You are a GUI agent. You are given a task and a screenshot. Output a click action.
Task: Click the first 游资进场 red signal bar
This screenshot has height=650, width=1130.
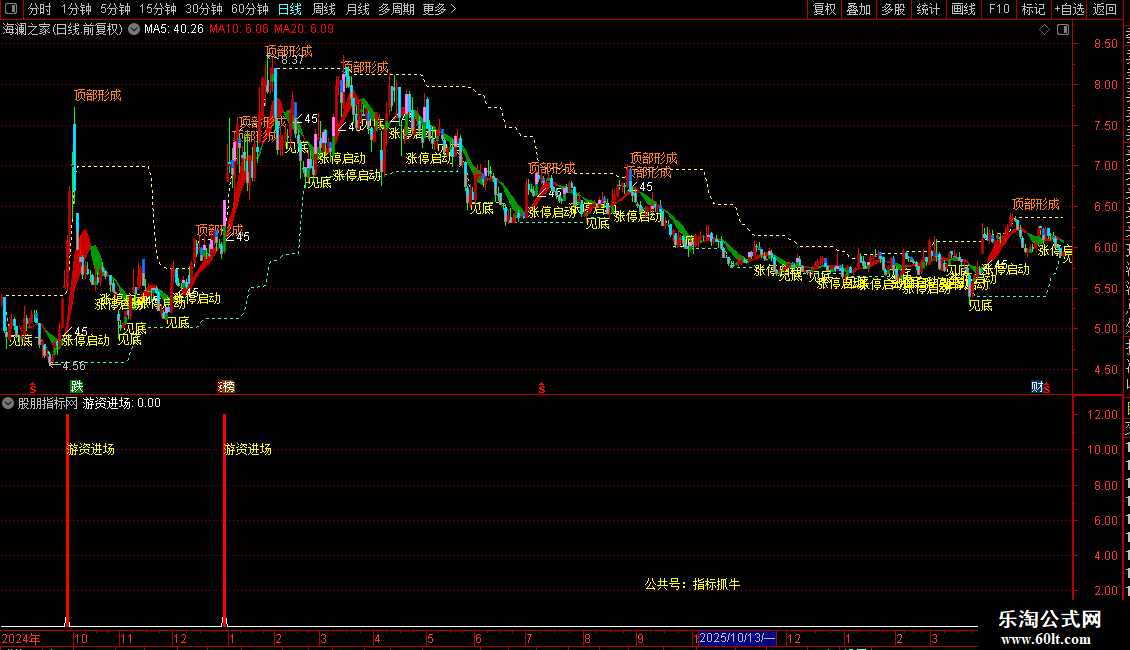point(67,519)
